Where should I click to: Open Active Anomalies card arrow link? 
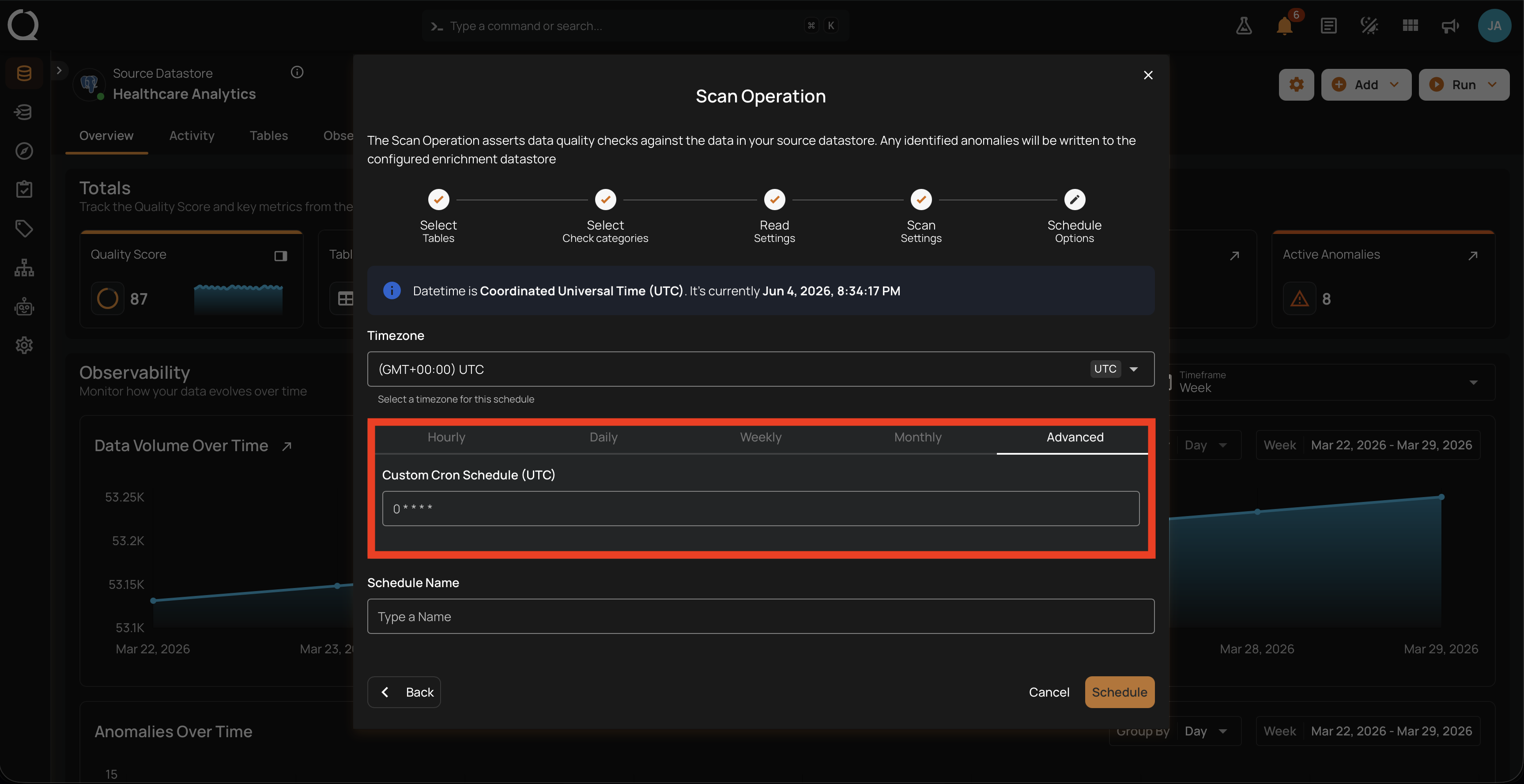(1473, 256)
